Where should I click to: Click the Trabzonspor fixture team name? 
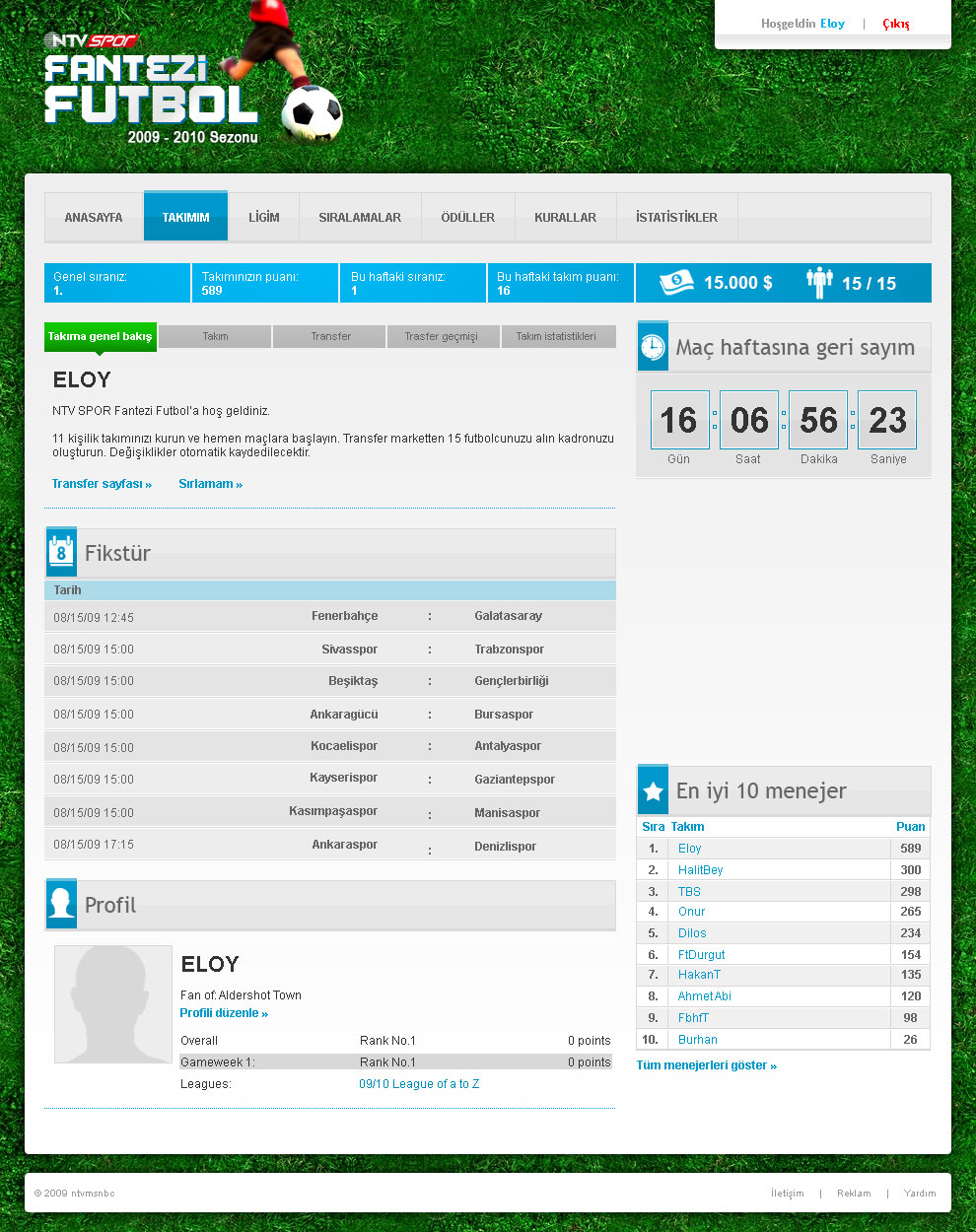point(509,650)
